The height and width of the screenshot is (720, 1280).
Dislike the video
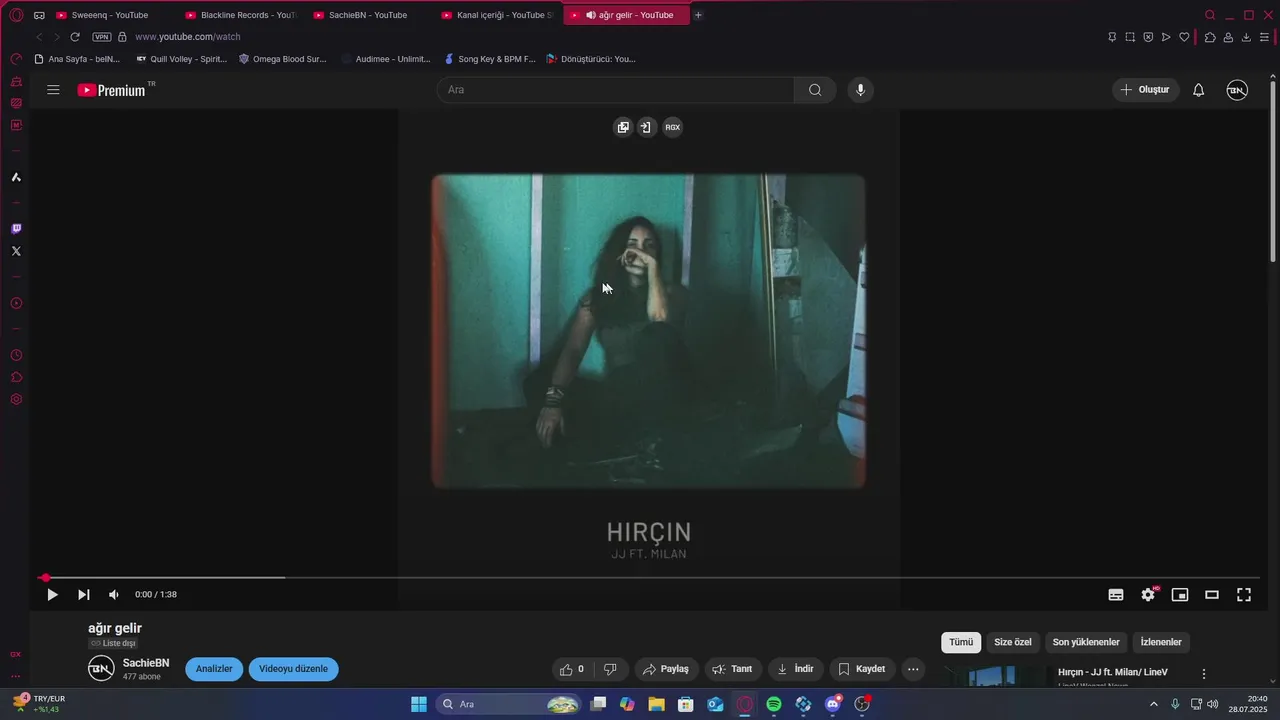[x=610, y=669]
